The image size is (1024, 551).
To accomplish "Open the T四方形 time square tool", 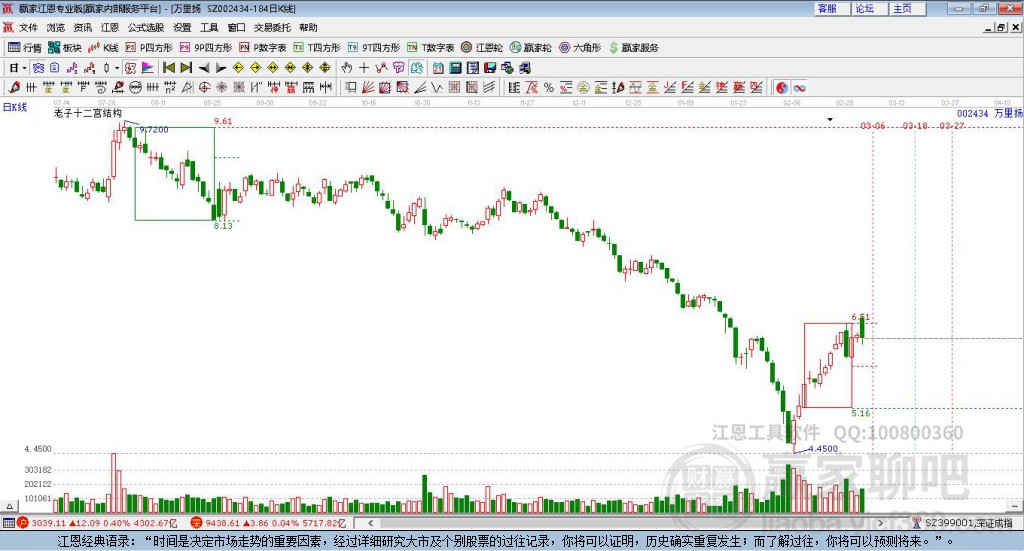I will tap(317, 48).
